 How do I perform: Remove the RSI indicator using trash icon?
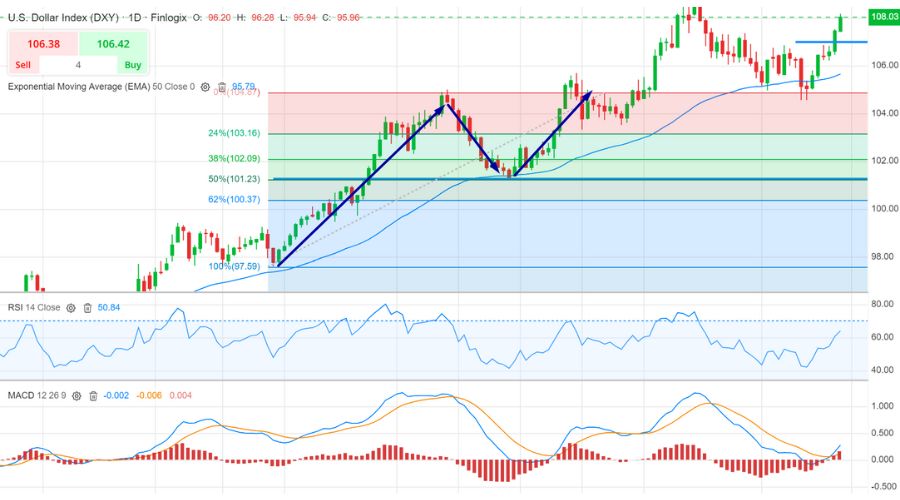pyautogui.click(x=88, y=308)
